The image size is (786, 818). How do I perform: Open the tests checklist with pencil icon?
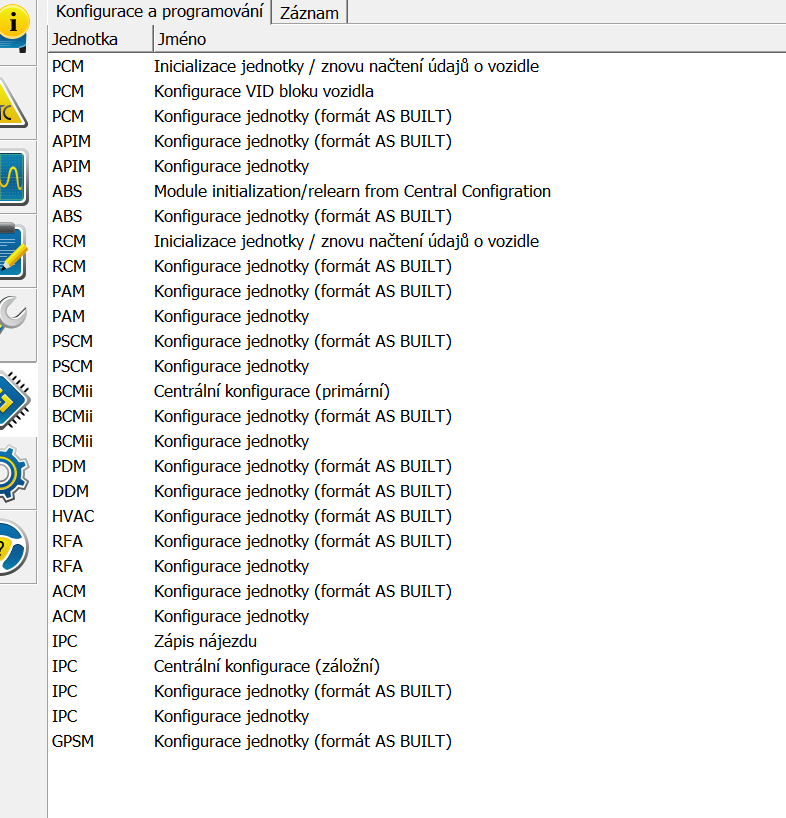(x=16, y=250)
